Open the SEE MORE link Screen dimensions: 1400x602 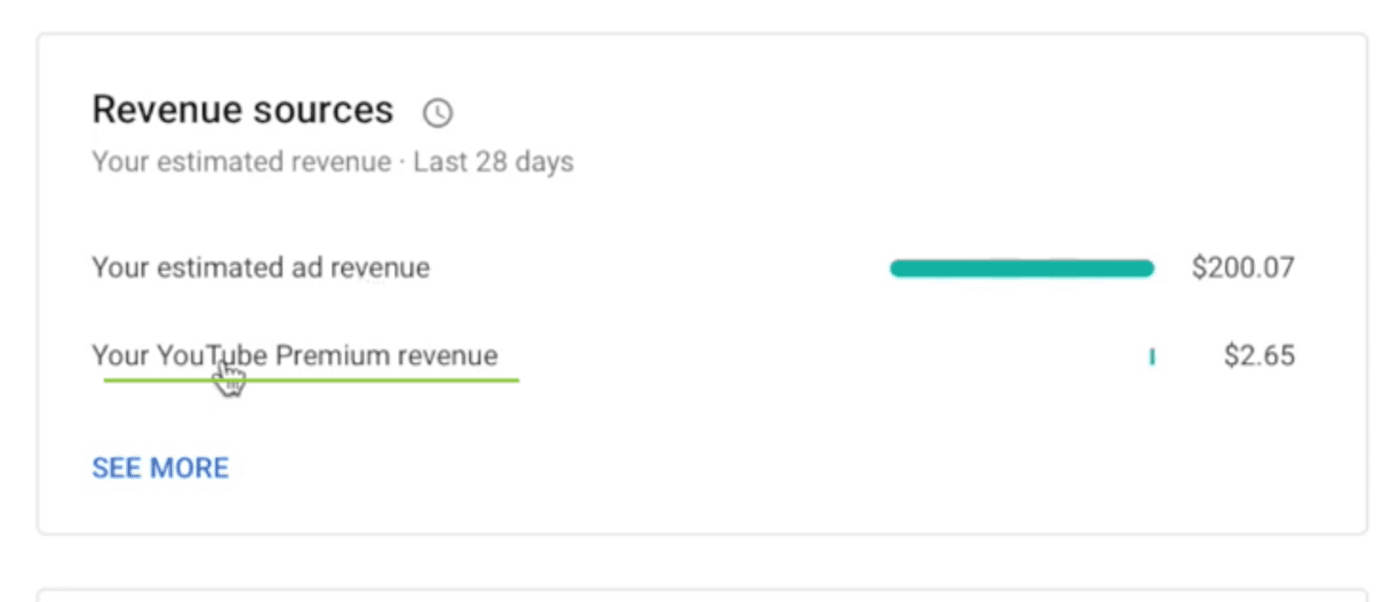click(x=161, y=468)
